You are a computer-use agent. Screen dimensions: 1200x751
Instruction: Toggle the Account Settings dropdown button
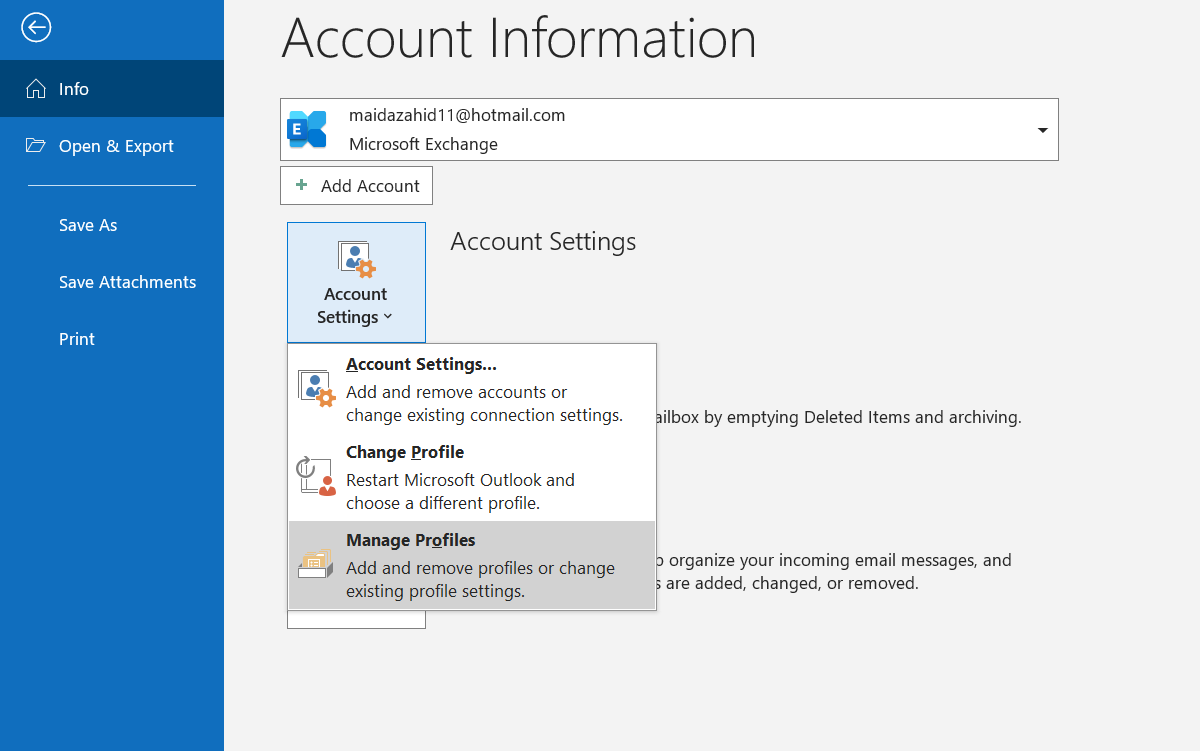coord(356,283)
